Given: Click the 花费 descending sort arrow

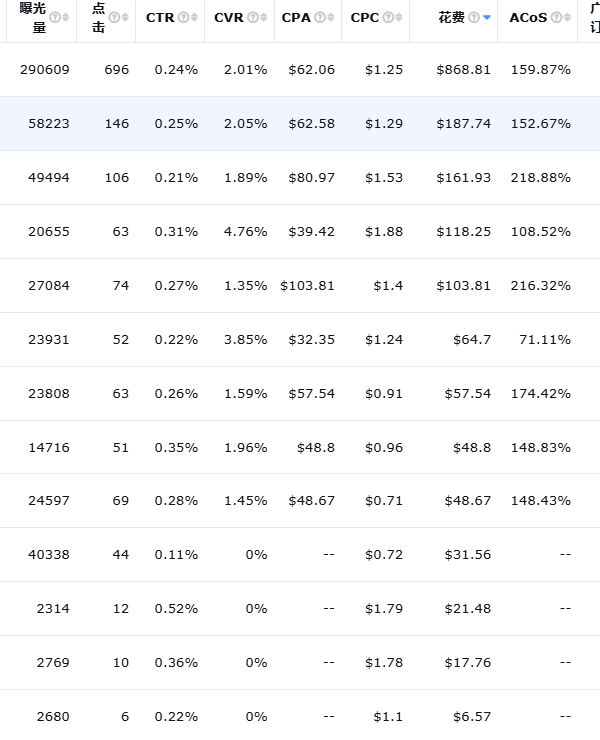Looking at the screenshot, I should click(486, 19).
